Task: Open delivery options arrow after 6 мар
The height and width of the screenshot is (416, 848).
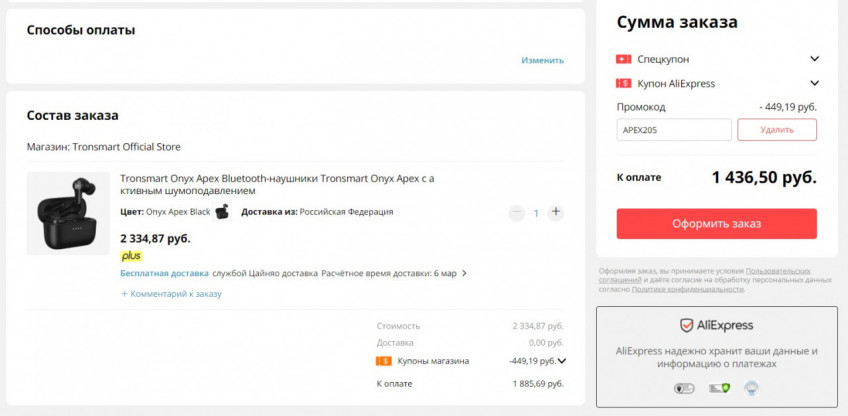Action: click(464, 273)
